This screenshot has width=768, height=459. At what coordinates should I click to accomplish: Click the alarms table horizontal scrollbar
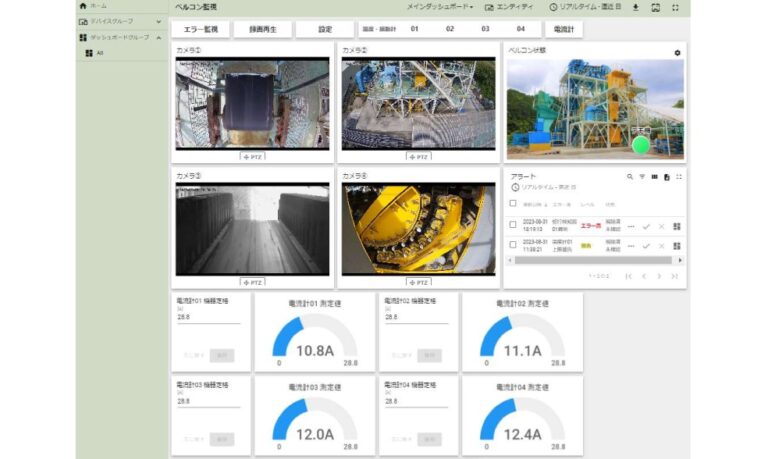[x=593, y=260]
